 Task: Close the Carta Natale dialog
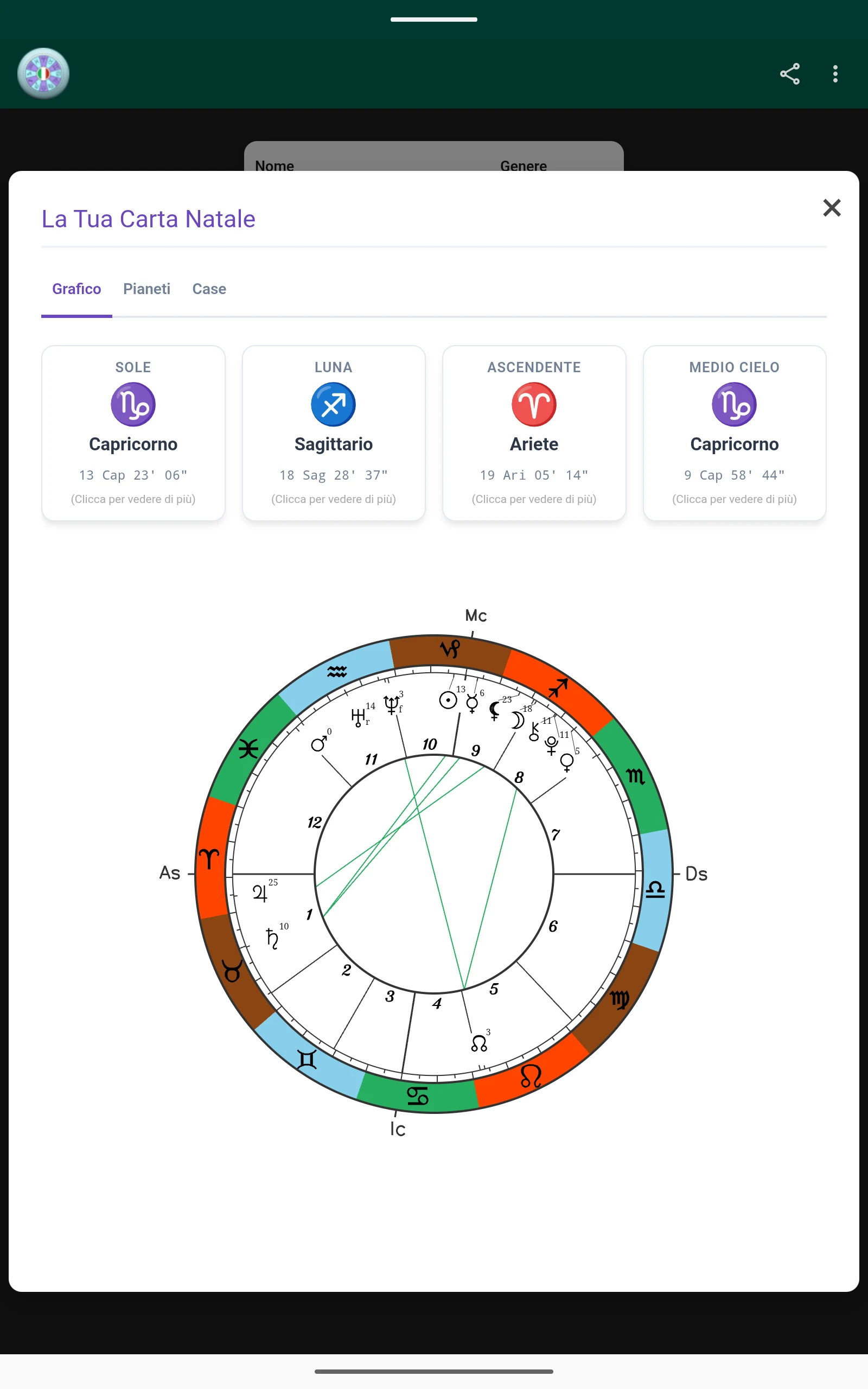click(x=831, y=208)
